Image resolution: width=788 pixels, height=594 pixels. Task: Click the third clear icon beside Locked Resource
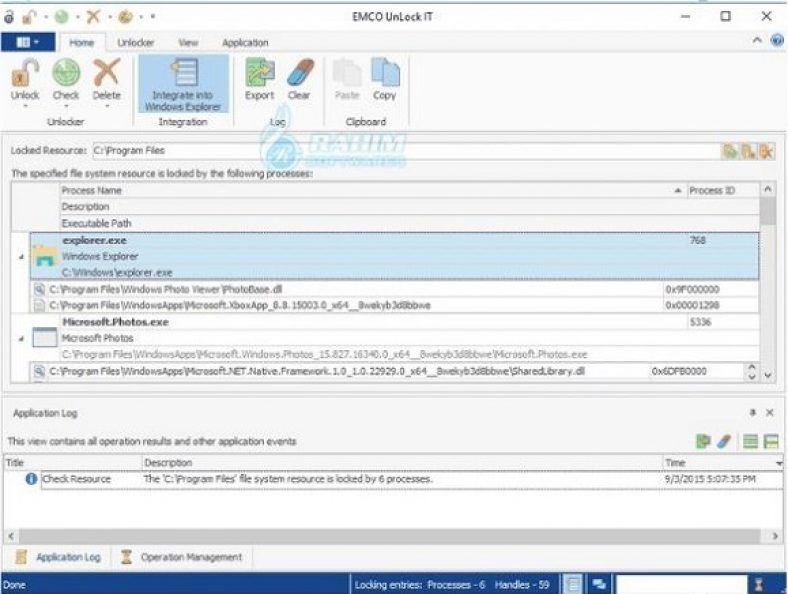click(766, 151)
